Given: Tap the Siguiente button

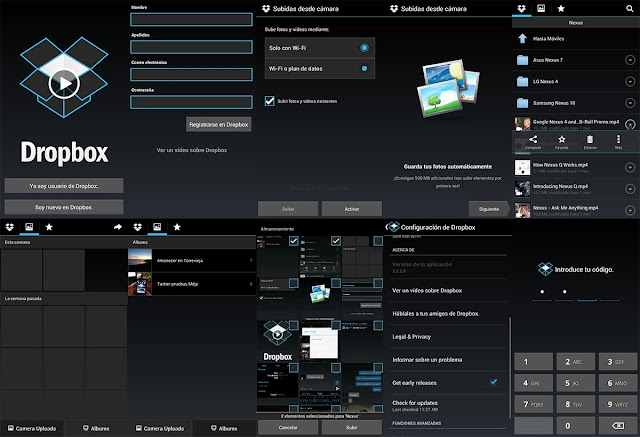Looking at the screenshot, I should 489,209.
